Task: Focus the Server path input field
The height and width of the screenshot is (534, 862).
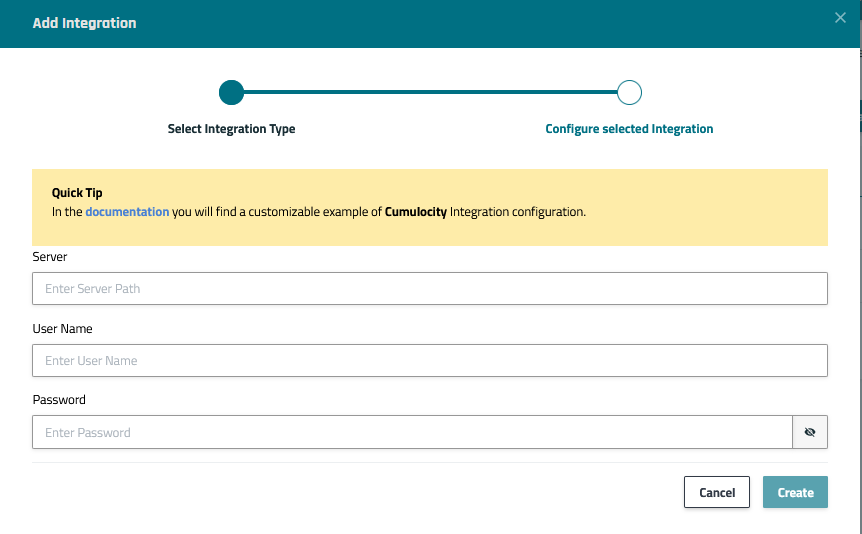Action: click(x=430, y=289)
